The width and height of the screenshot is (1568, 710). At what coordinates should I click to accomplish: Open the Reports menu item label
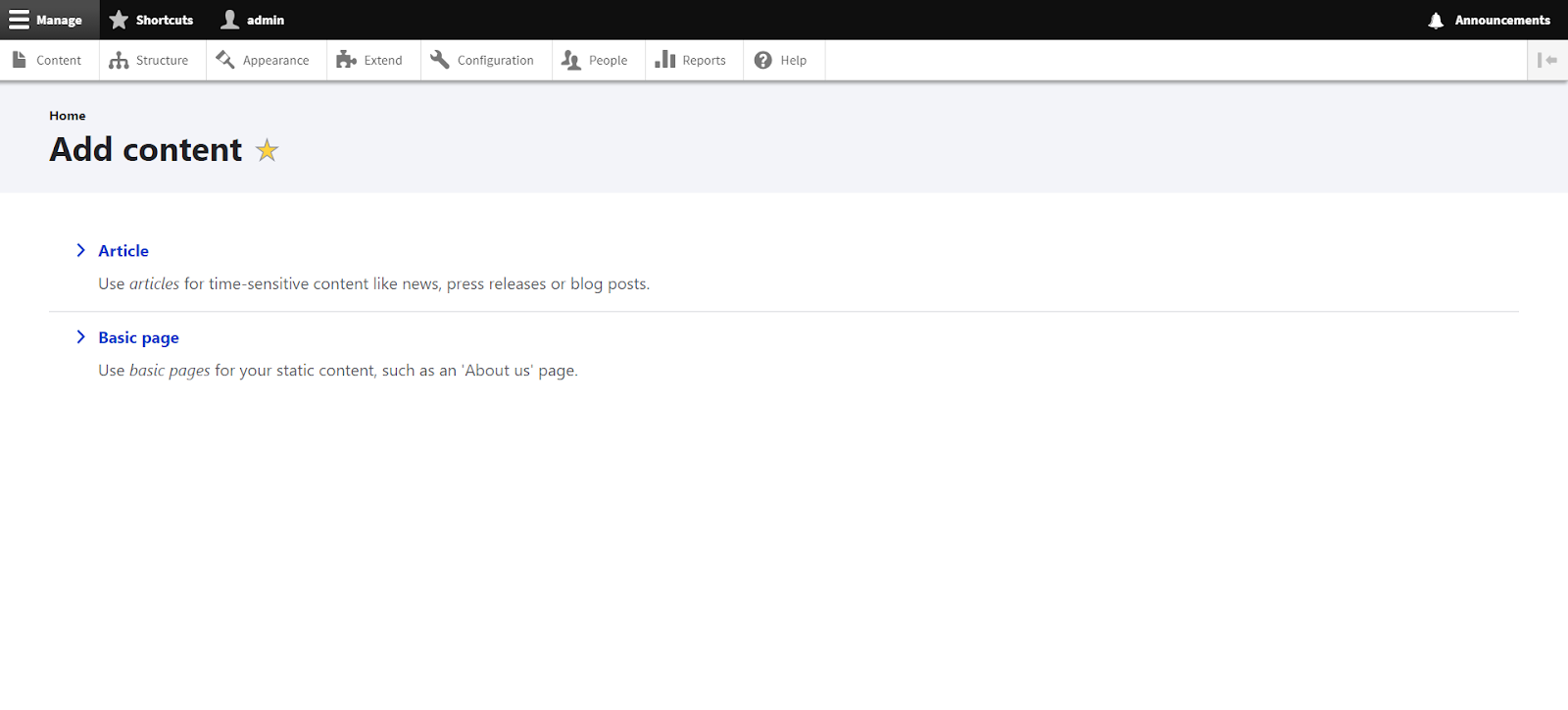coord(704,60)
